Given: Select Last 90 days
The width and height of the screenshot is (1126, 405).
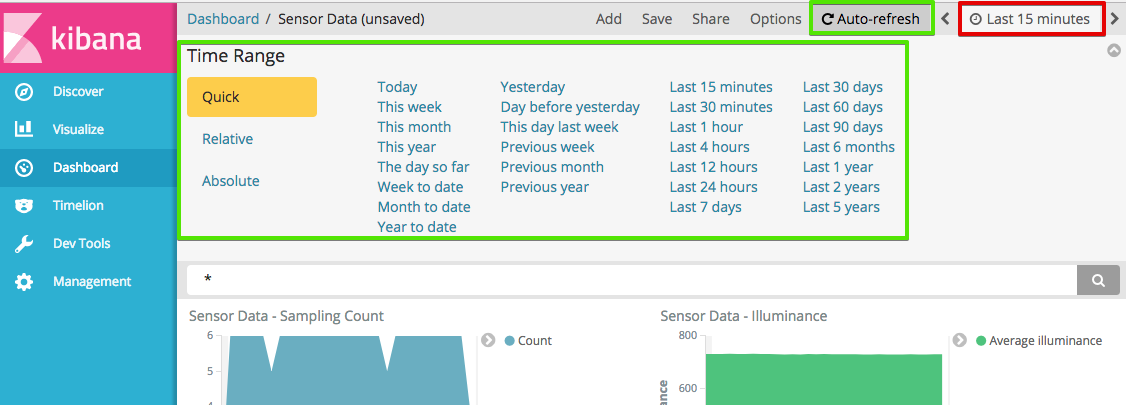Looking at the screenshot, I should click(843, 127).
